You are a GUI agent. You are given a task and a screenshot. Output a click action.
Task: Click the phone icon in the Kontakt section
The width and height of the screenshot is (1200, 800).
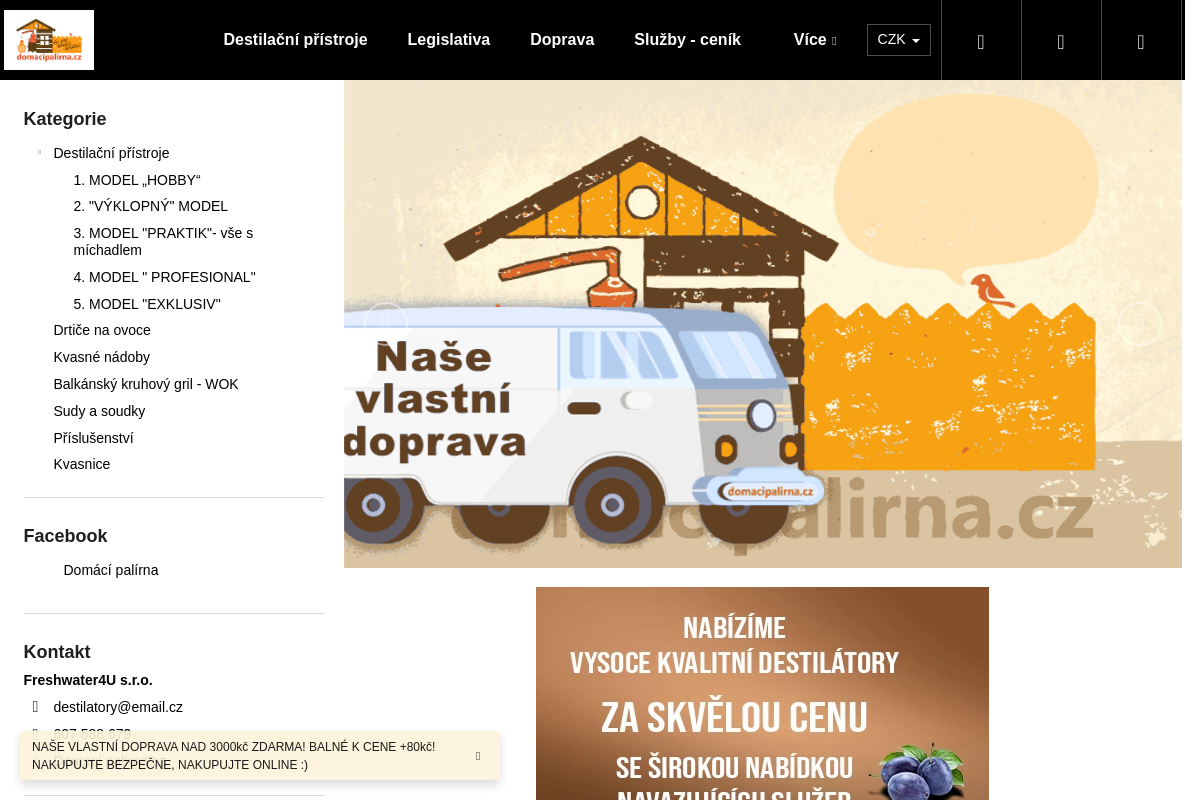click(38, 733)
